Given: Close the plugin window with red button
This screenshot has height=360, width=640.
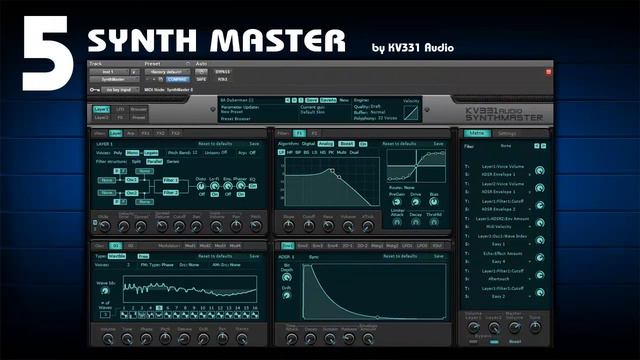Looking at the screenshot, I should 549,72.
